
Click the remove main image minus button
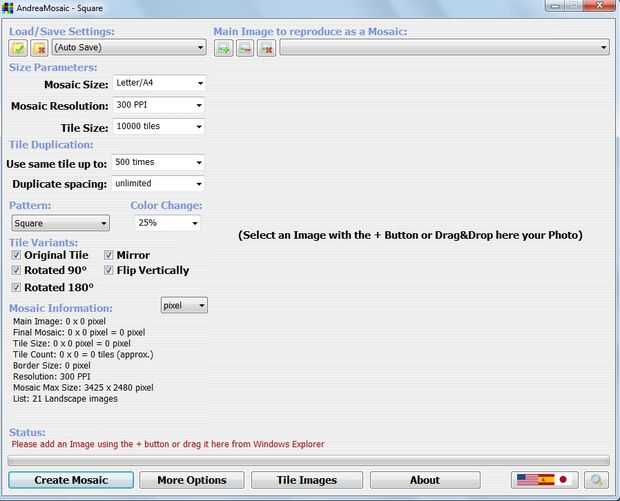245,48
